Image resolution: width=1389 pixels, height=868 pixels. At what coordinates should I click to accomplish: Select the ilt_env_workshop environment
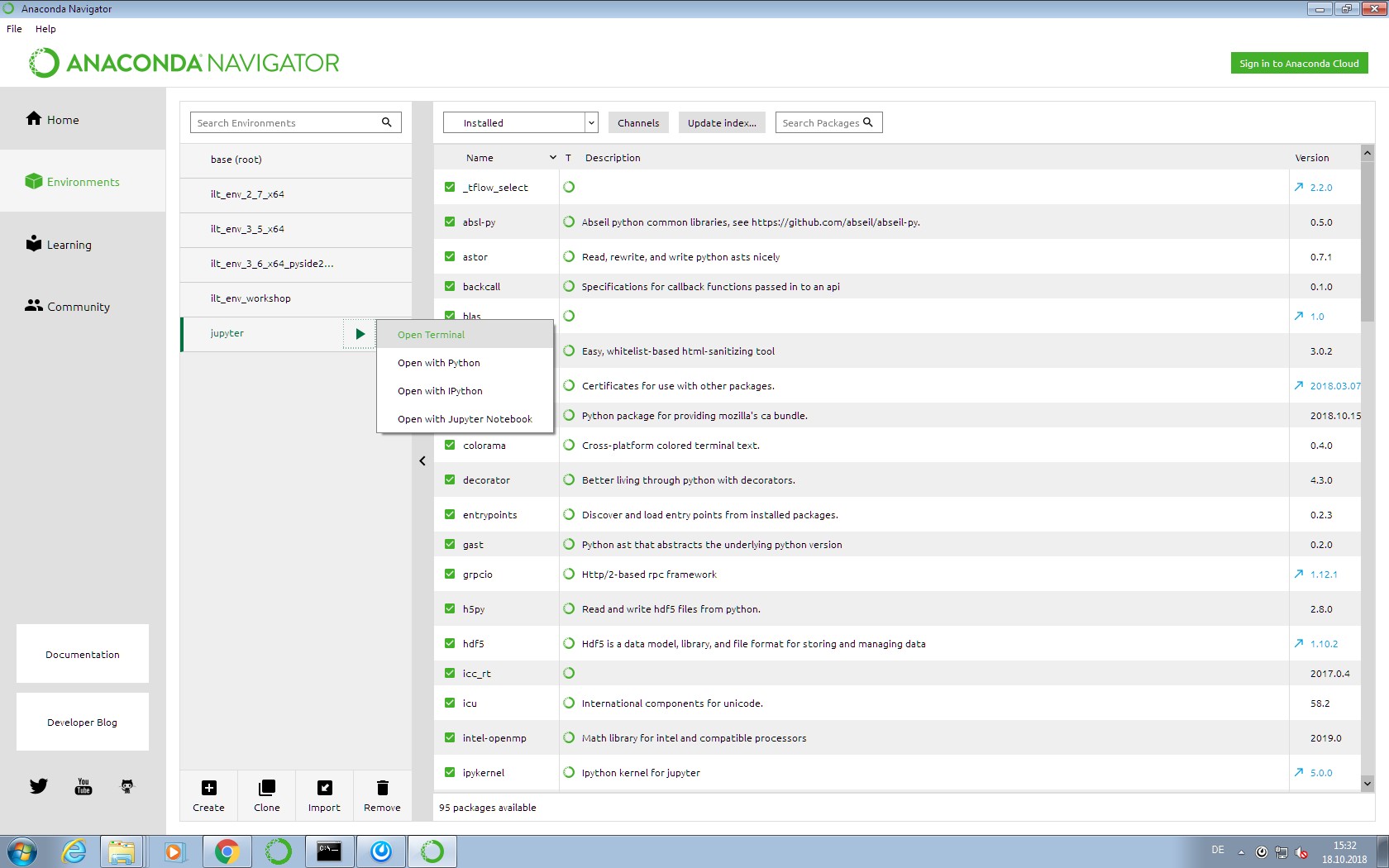click(296, 298)
